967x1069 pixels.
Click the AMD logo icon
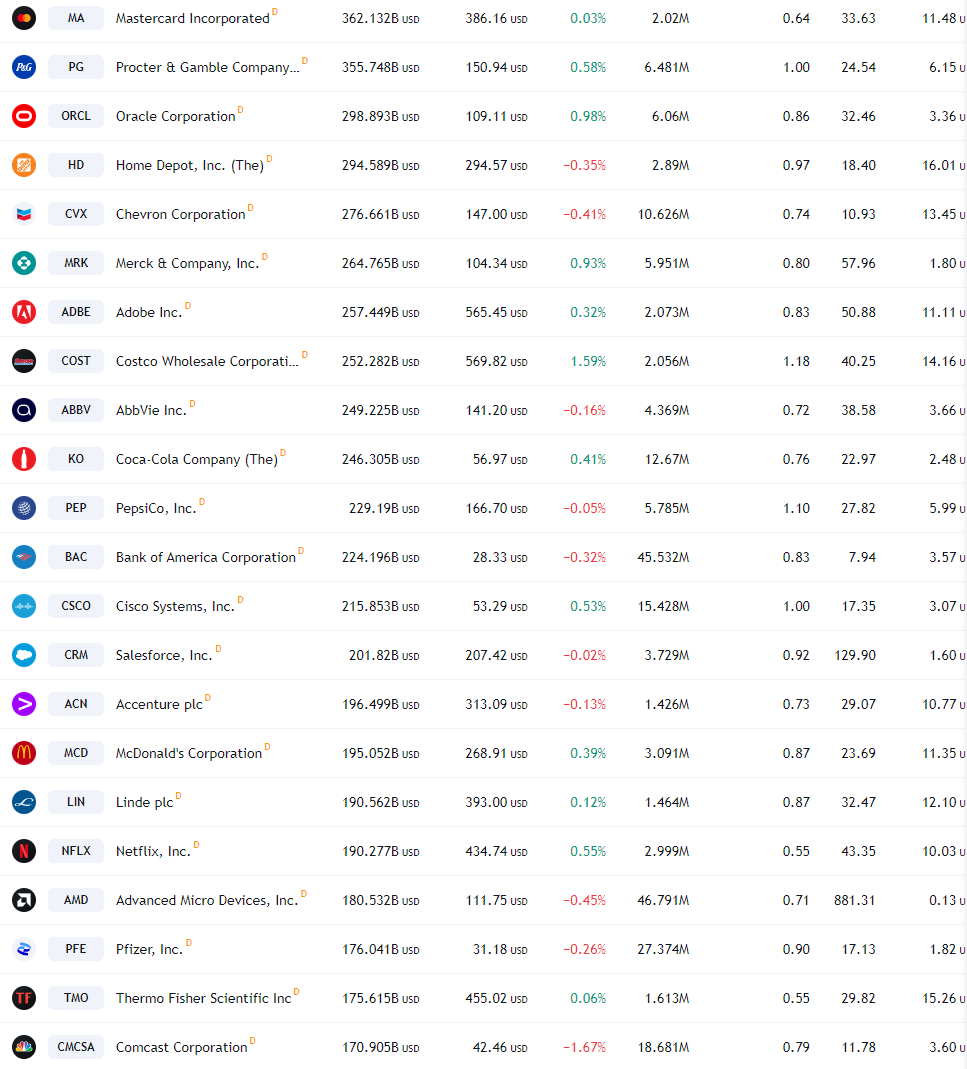(24, 900)
